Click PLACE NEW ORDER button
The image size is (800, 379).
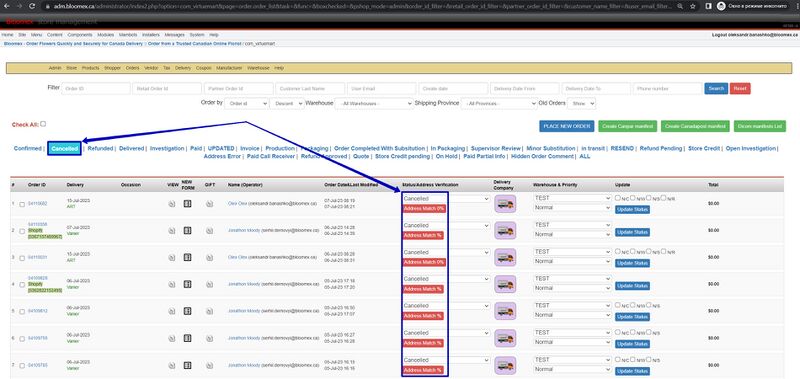567,126
